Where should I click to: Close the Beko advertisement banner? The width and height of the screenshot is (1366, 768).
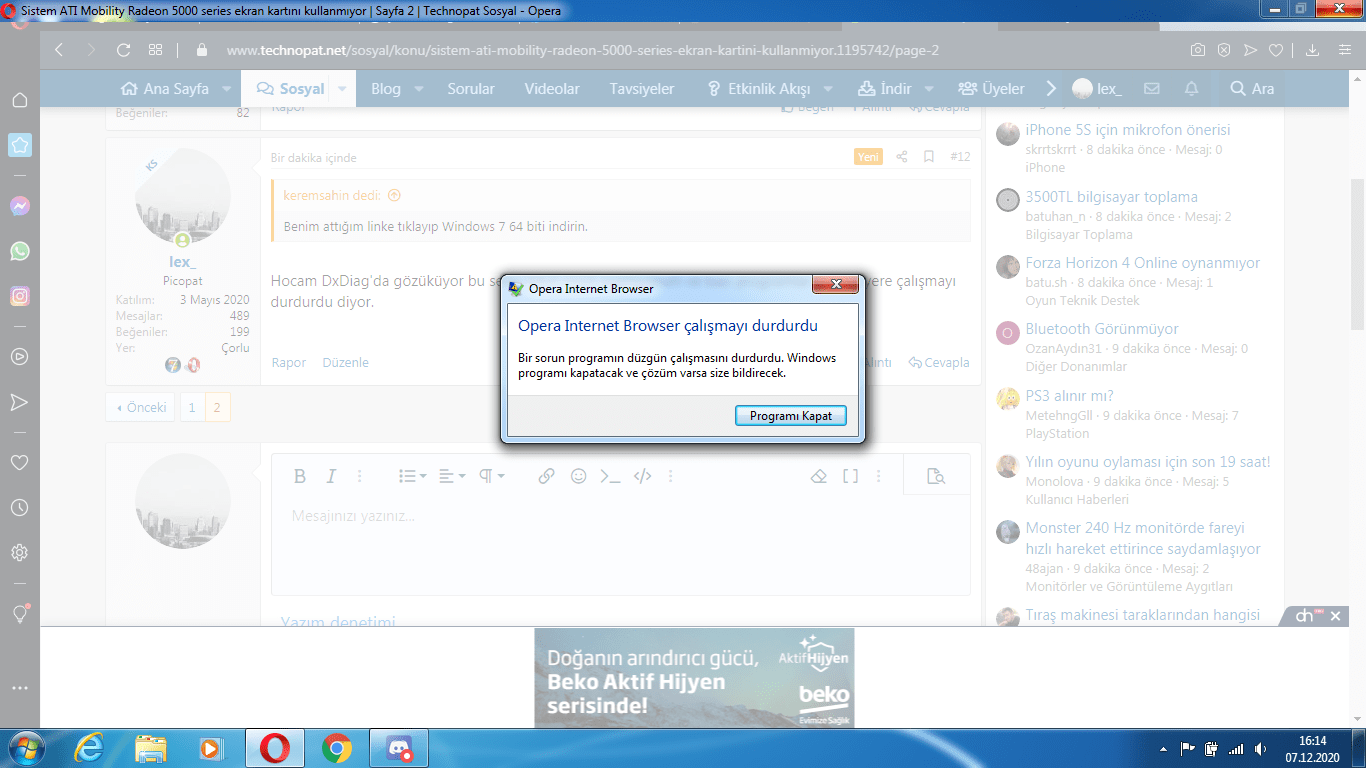[x=1335, y=616]
